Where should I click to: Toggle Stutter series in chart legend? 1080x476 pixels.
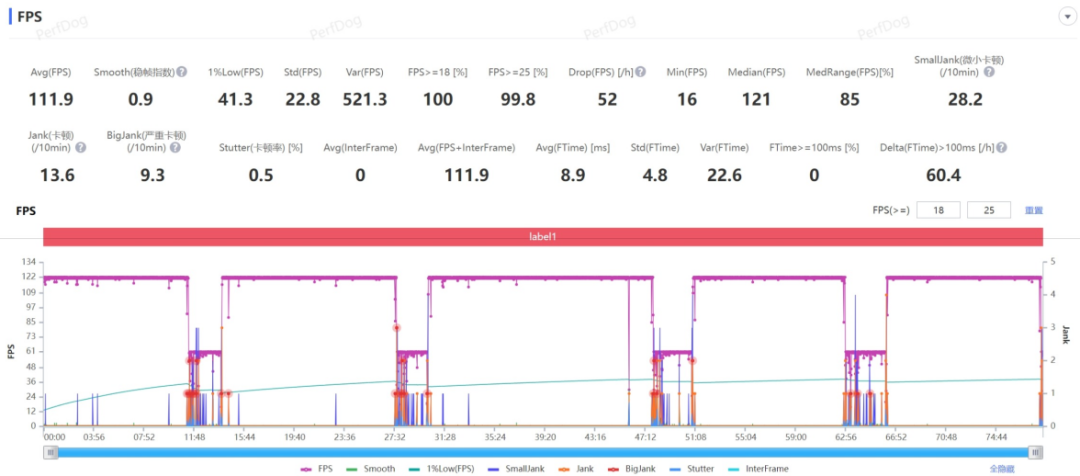coord(694,468)
